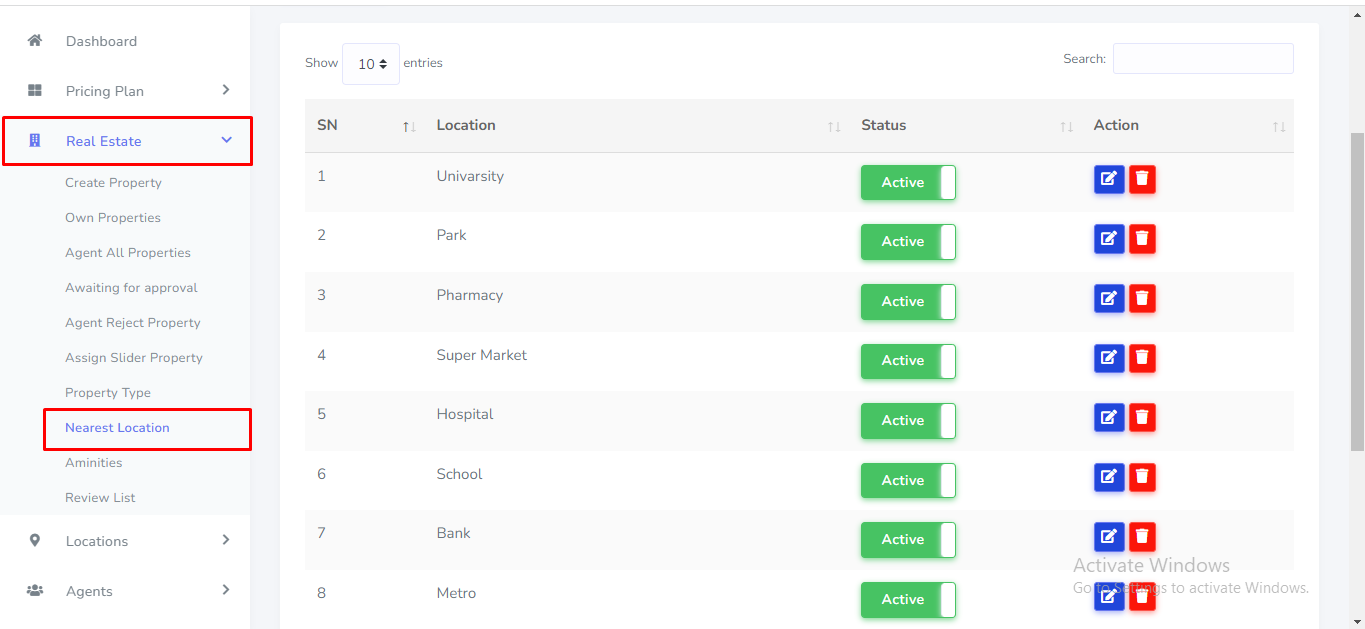Edit the Pharmacy location entry
This screenshot has height=629, width=1365.
(x=1109, y=298)
